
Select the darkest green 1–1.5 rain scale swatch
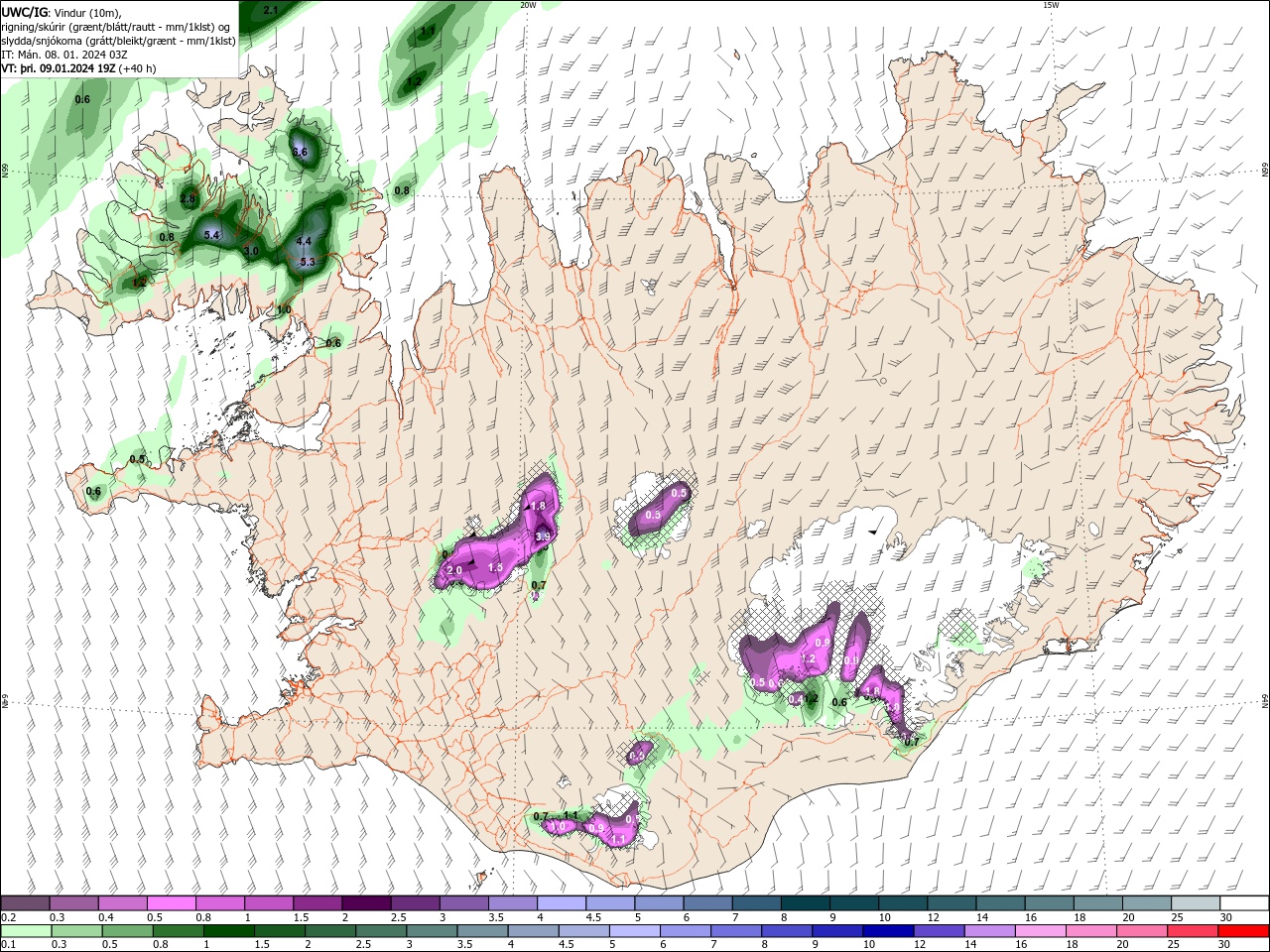coord(228,930)
